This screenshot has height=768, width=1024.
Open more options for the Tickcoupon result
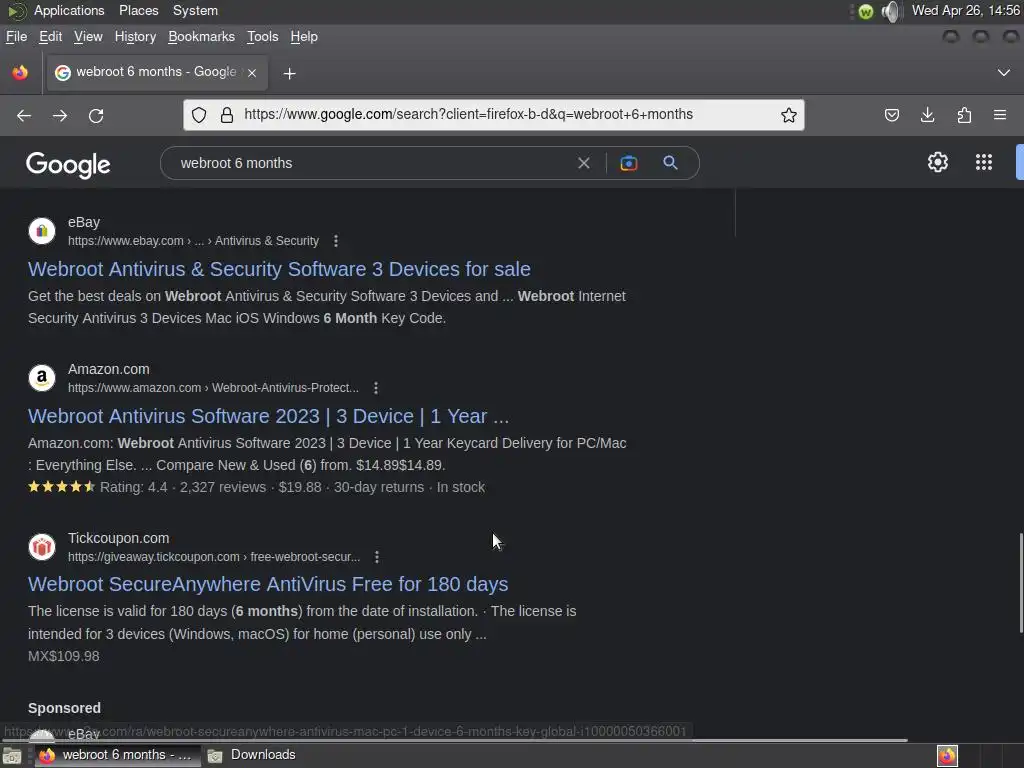[377, 557]
